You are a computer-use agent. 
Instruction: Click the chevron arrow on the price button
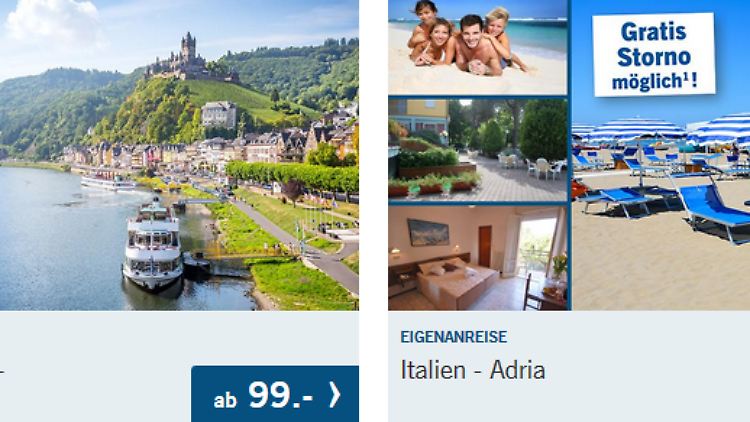pyautogui.click(x=335, y=395)
